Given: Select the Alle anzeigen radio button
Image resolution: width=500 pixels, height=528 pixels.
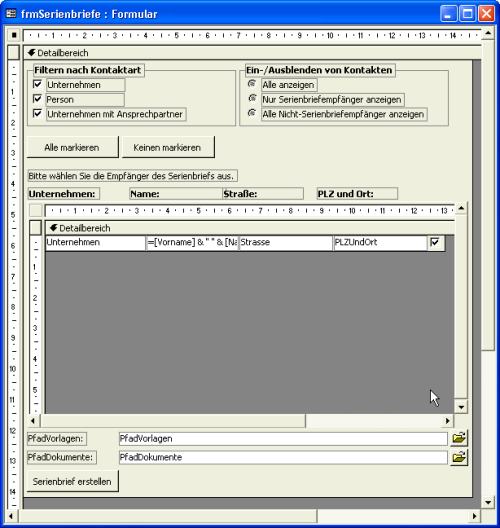Looking at the screenshot, I should click(252, 83).
